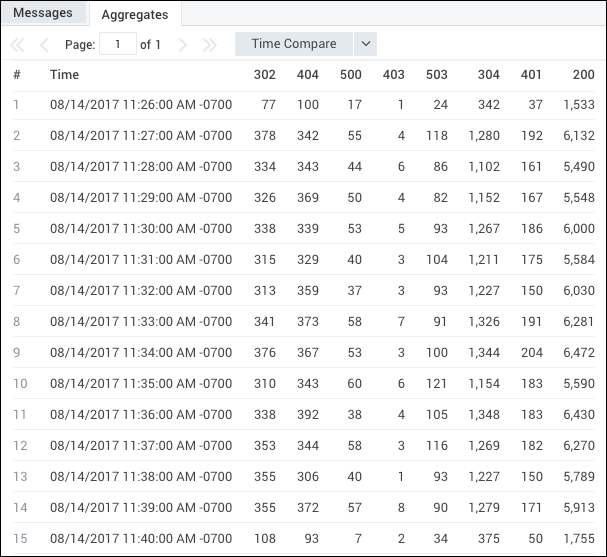Select the 11:26:00 AM timestamp row
Image resolution: width=607 pixels, height=557 pixels.
(x=141, y=105)
